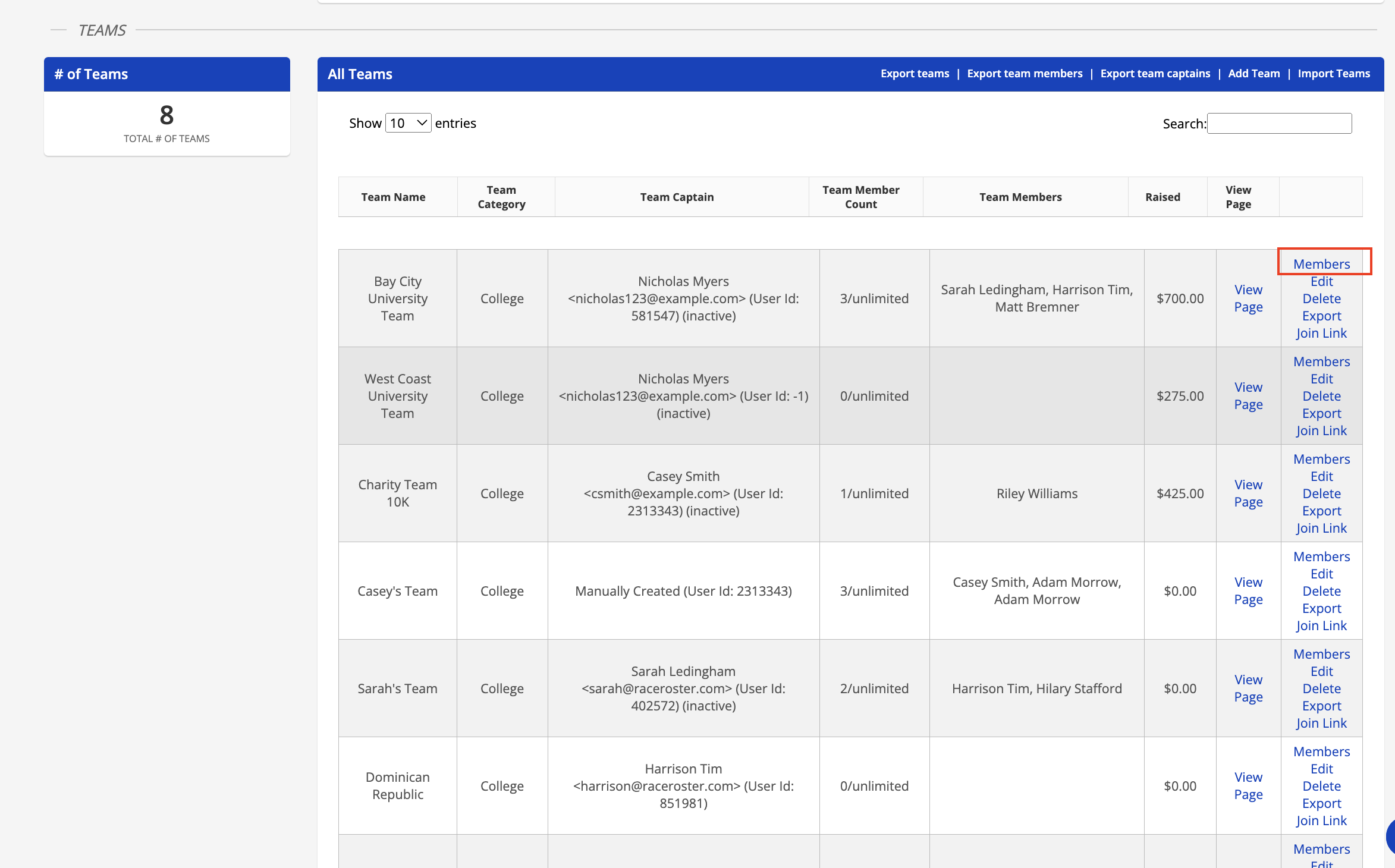Click Members link for Dominican Republic
The width and height of the screenshot is (1395, 868).
tap(1321, 751)
